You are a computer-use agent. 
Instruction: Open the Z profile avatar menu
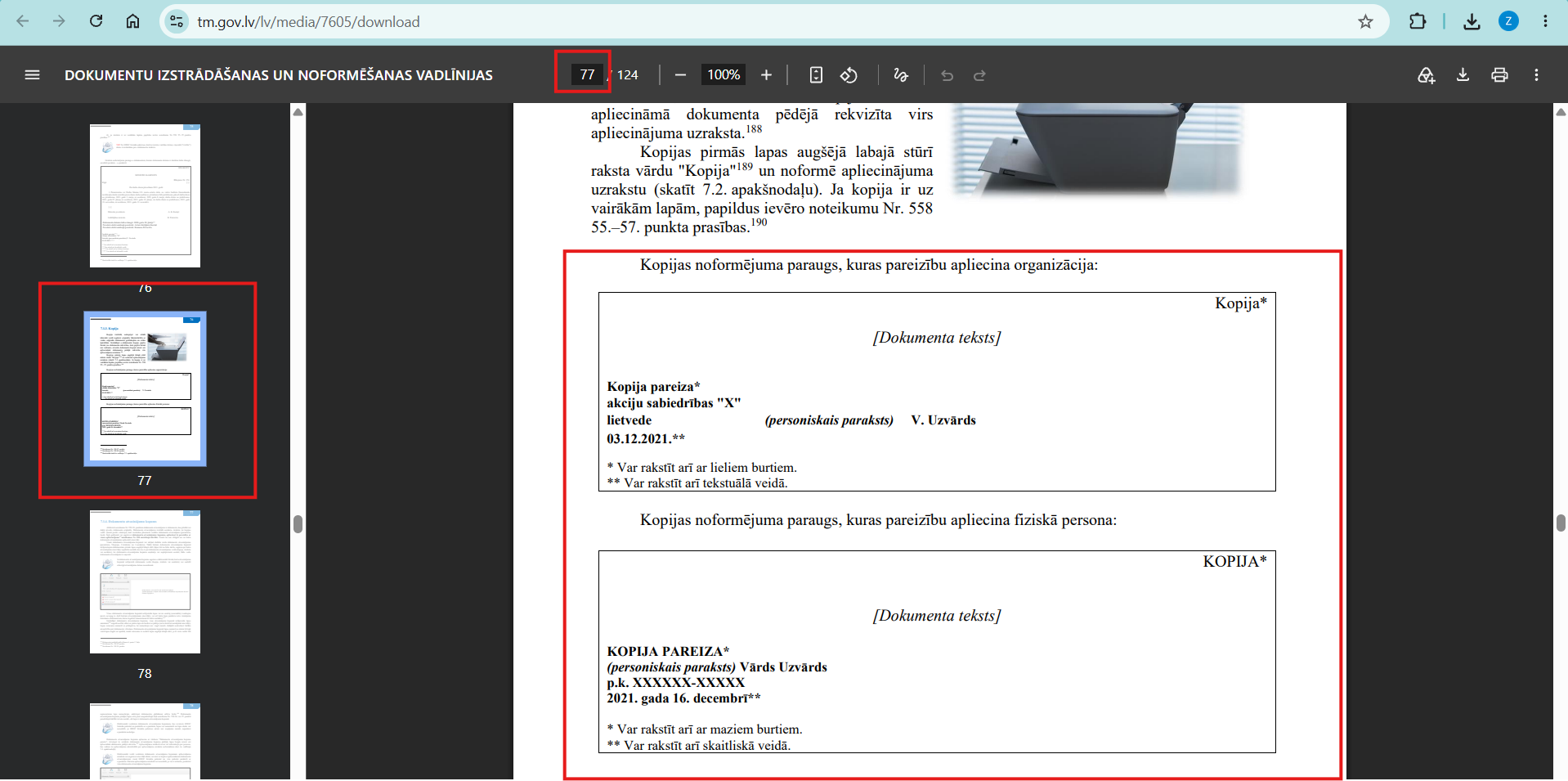click(x=1508, y=22)
